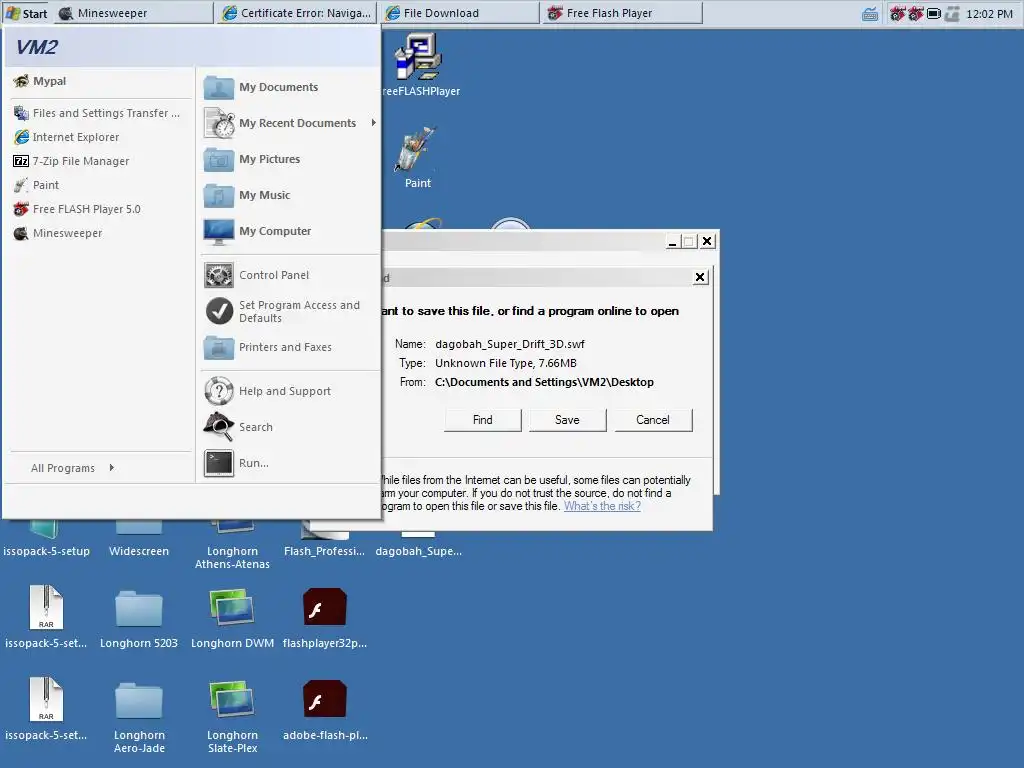
Task: Click Find in the File Download dialog
Action: coord(483,420)
